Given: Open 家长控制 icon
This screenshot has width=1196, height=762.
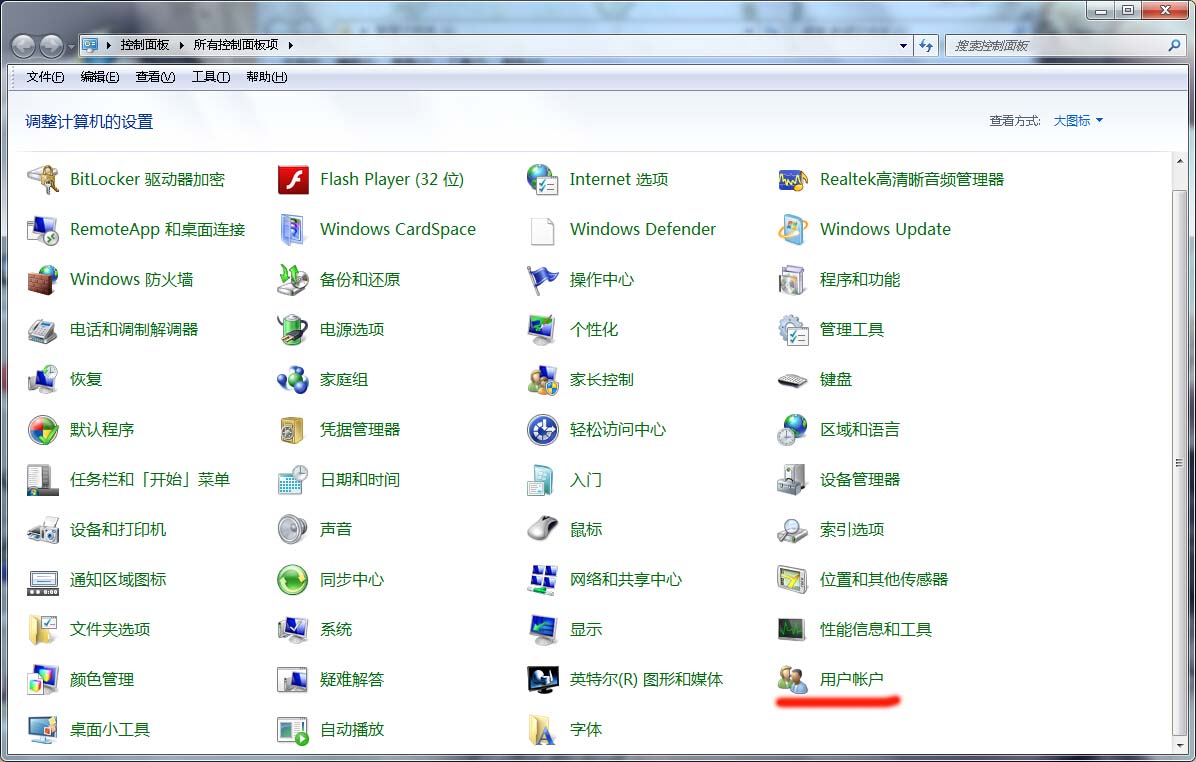Looking at the screenshot, I should point(542,380).
